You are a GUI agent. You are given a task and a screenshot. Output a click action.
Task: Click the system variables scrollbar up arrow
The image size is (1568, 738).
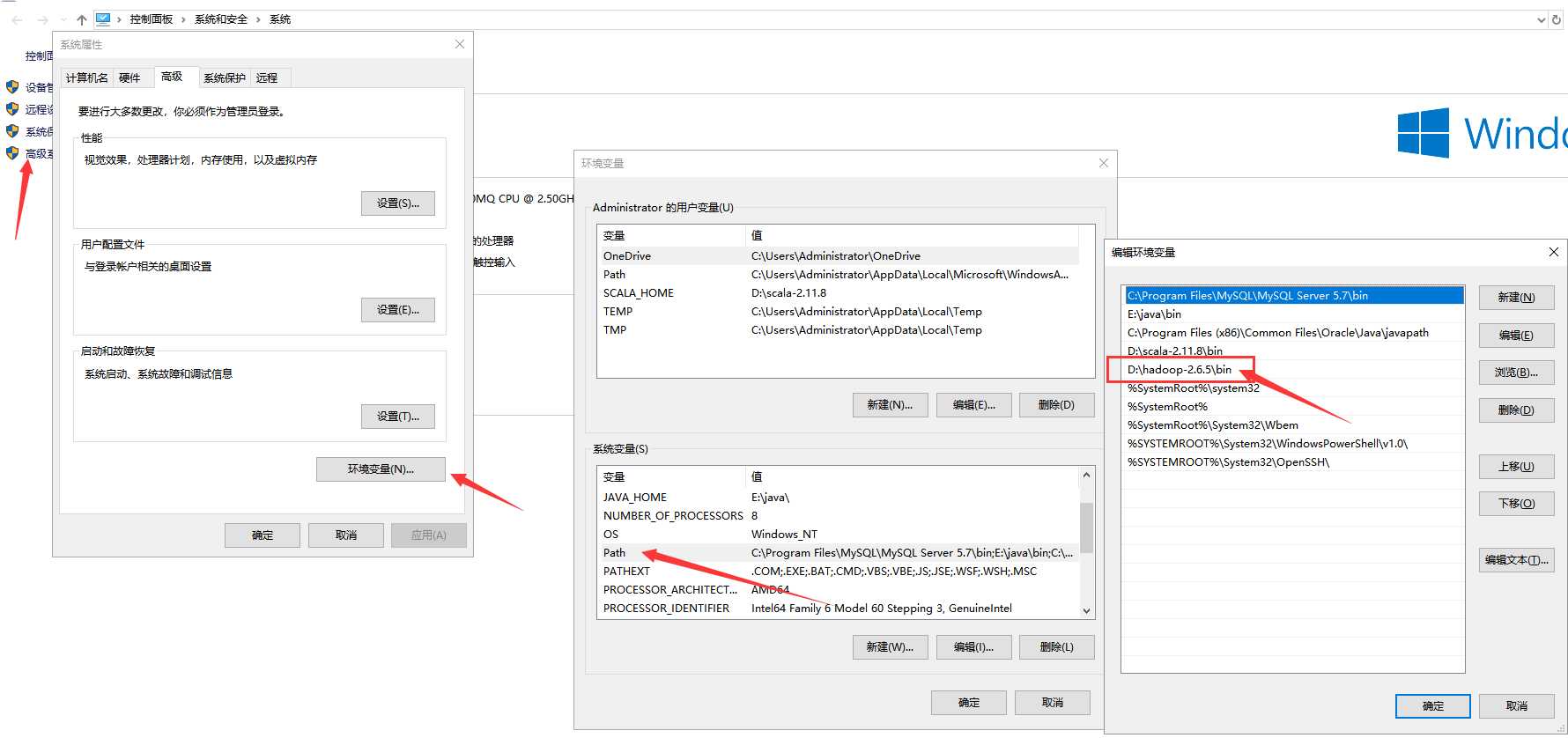(1086, 476)
